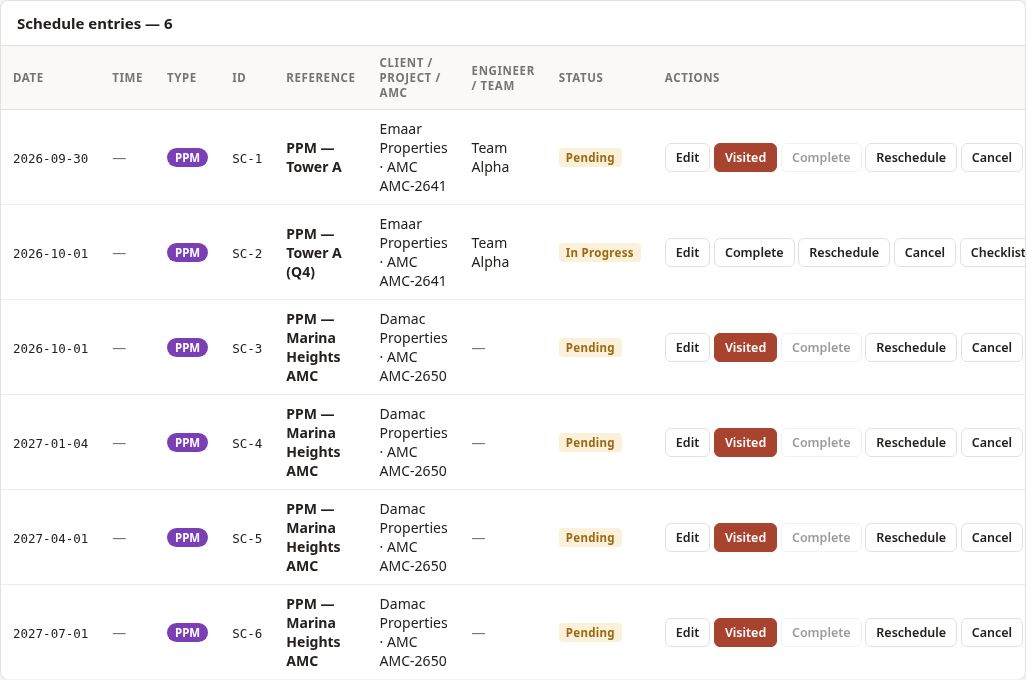Click the disabled Complete button in SC-6 row
Screen dimensions: 1026x680
[821, 632]
